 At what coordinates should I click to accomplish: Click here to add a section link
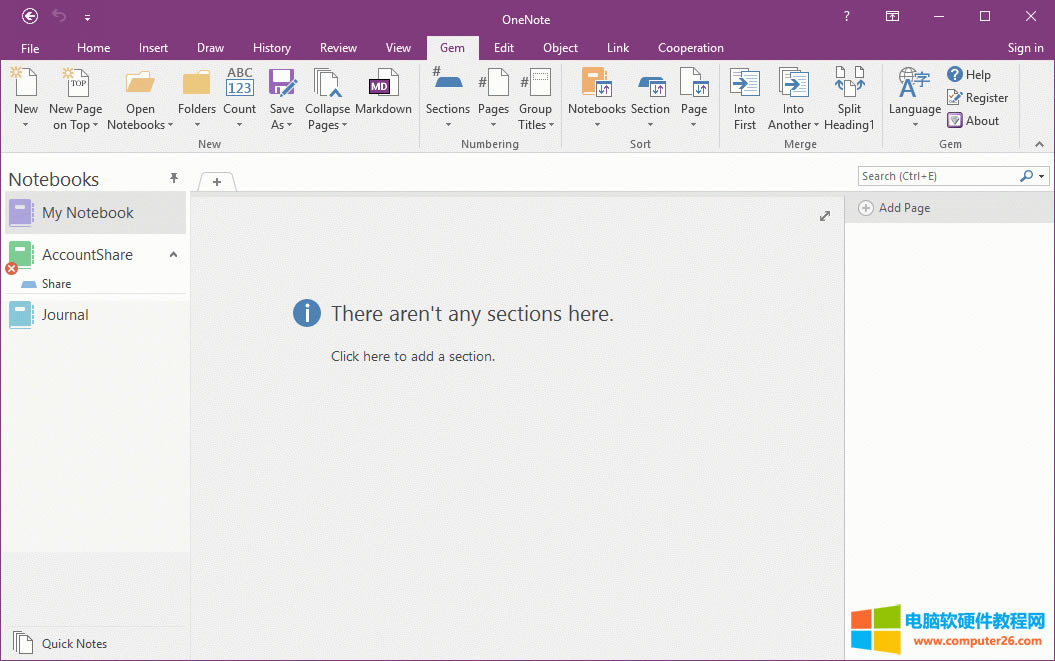pyautogui.click(x=412, y=356)
